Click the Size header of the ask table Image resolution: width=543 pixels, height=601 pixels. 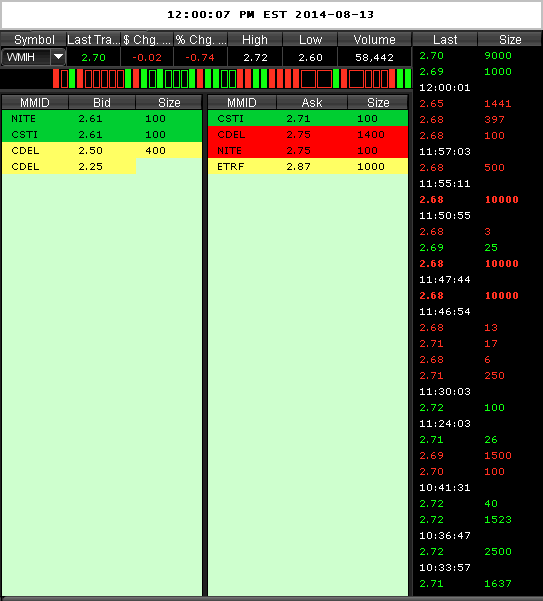pos(378,102)
